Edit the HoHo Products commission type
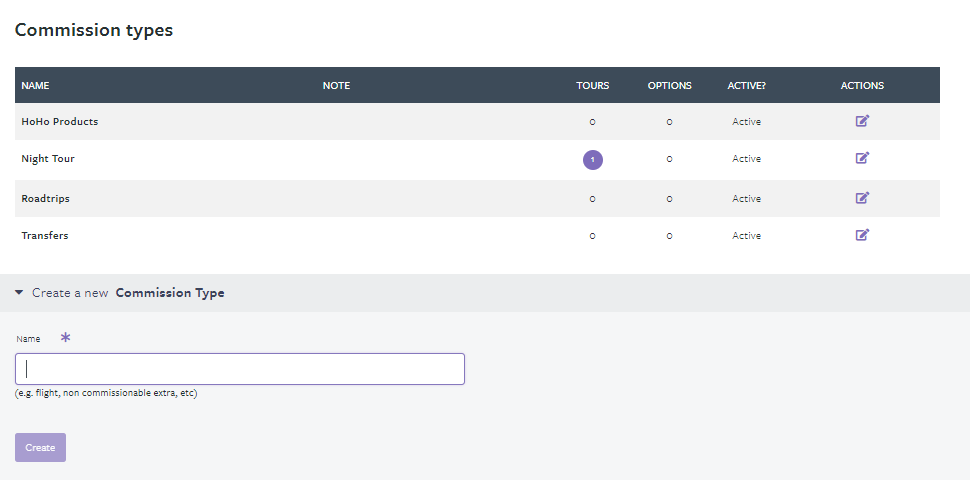 (x=862, y=121)
